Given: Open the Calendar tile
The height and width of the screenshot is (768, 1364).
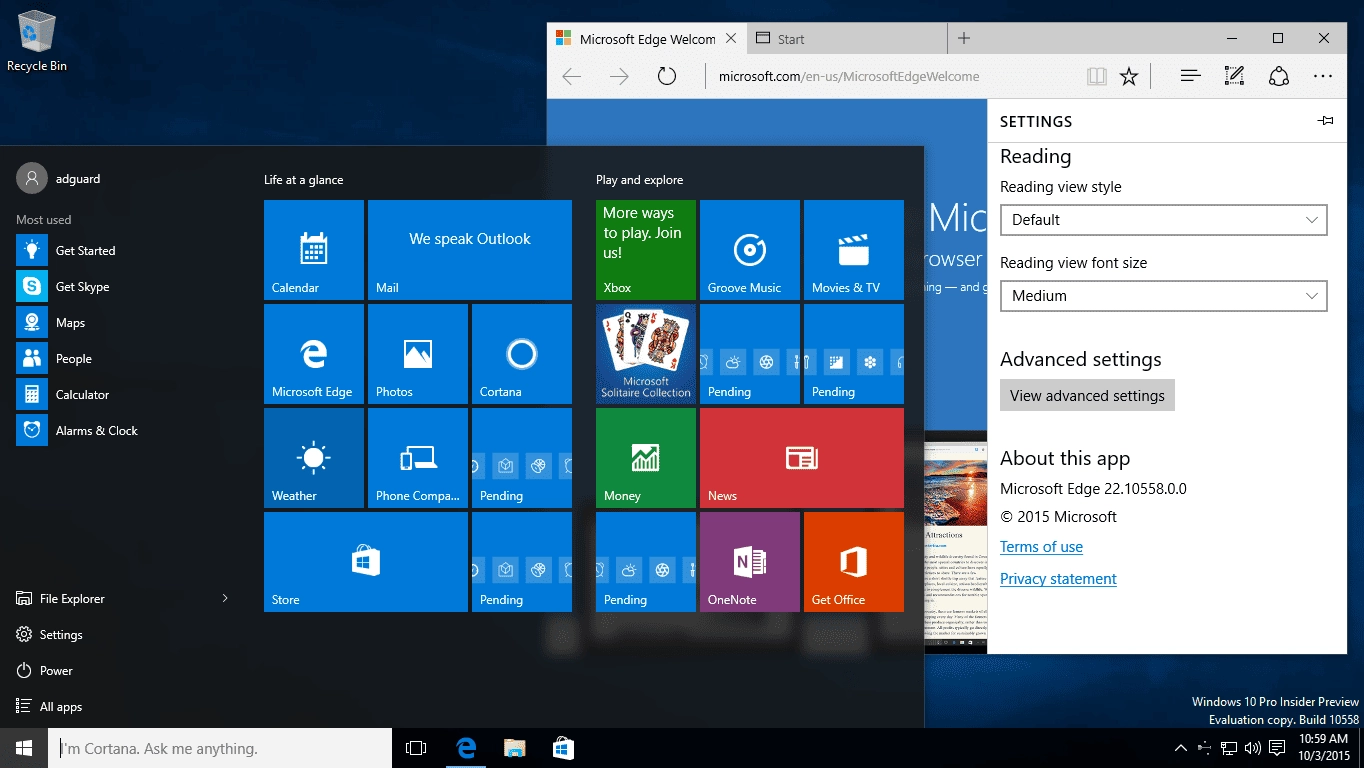Looking at the screenshot, I should click(x=314, y=250).
